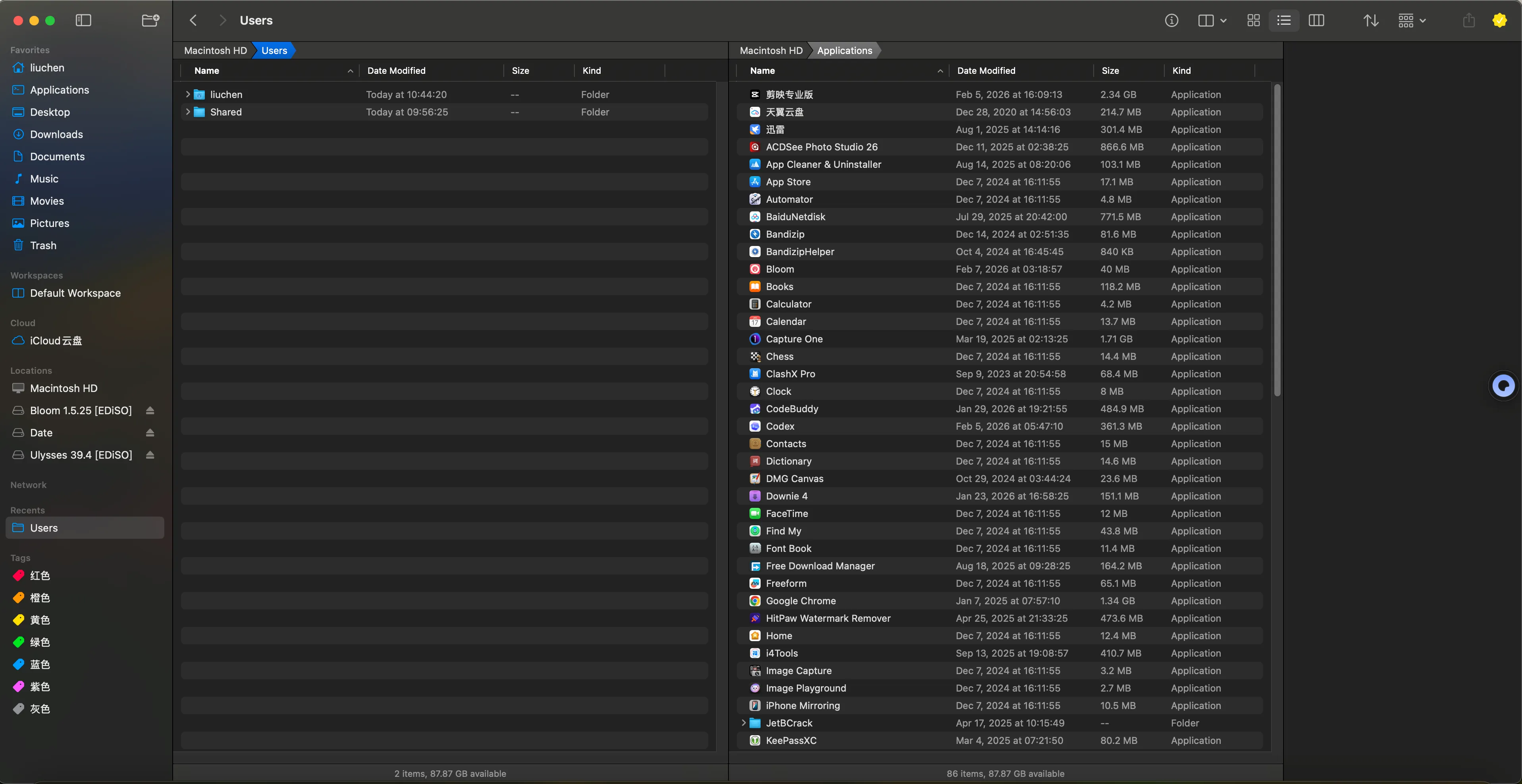Screen dimensions: 1522x784
Task: Click the new folder toolbar icon
Action: (151, 21)
